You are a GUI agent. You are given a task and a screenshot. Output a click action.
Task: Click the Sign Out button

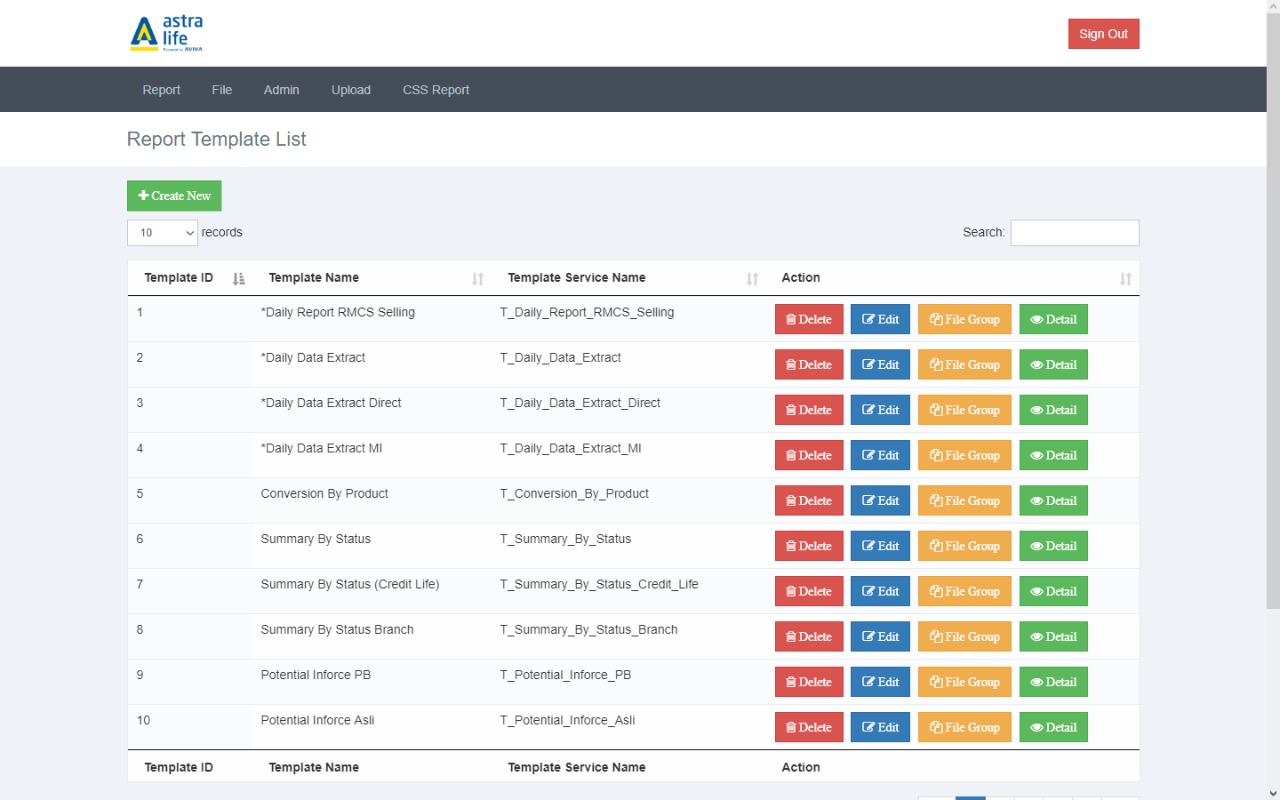1103,34
